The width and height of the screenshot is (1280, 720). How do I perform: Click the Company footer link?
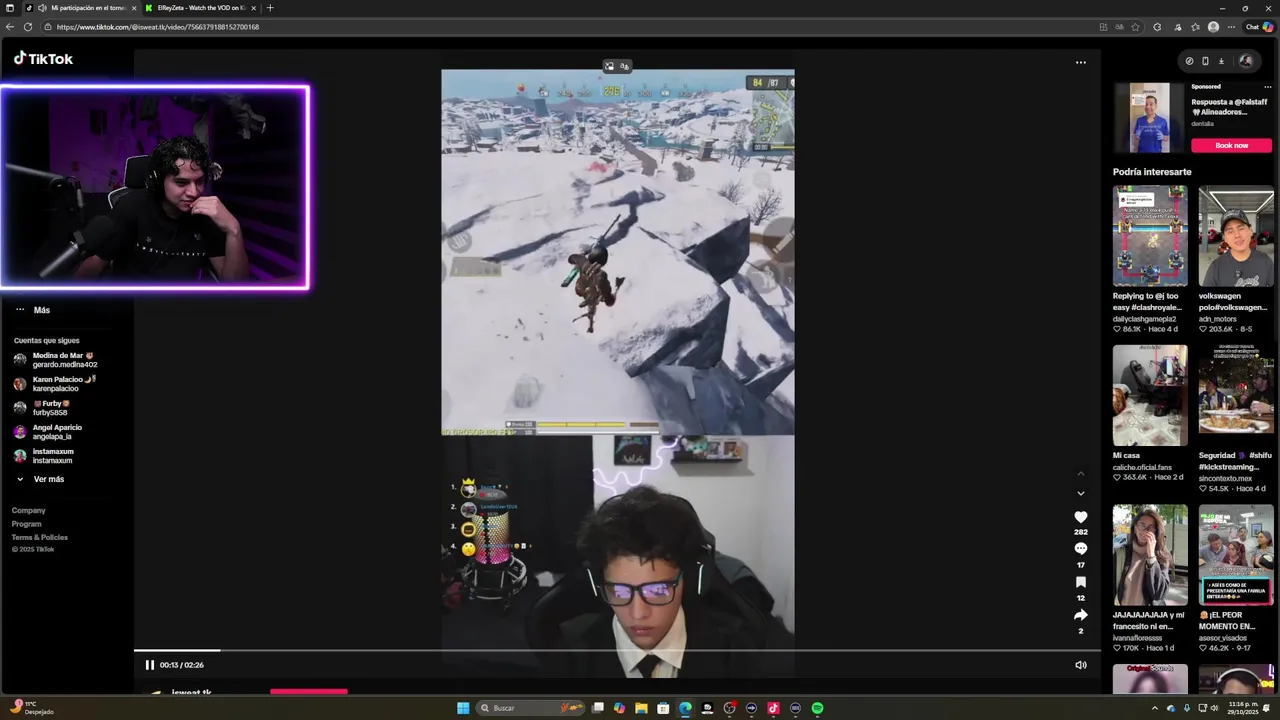pyautogui.click(x=29, y=510)
